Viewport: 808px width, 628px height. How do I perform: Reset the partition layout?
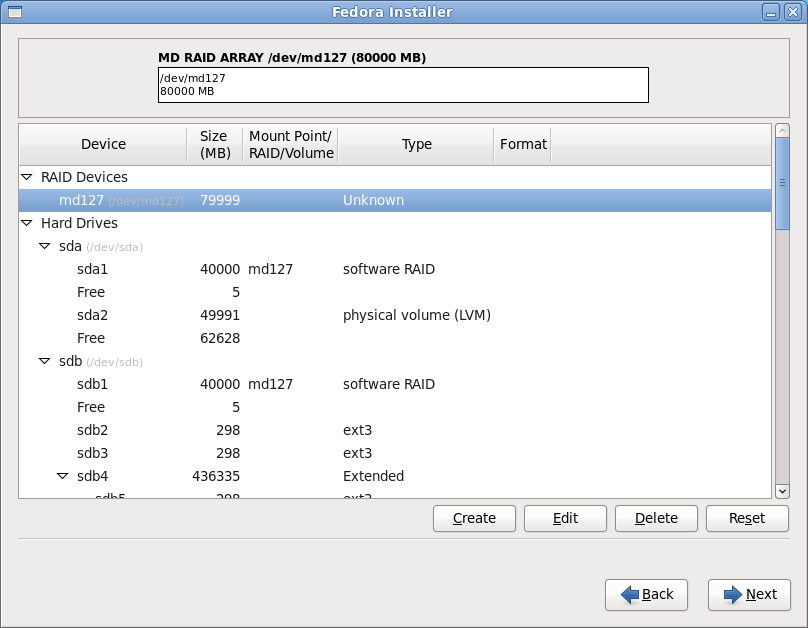pyautogui.click(x=747, y=518)
